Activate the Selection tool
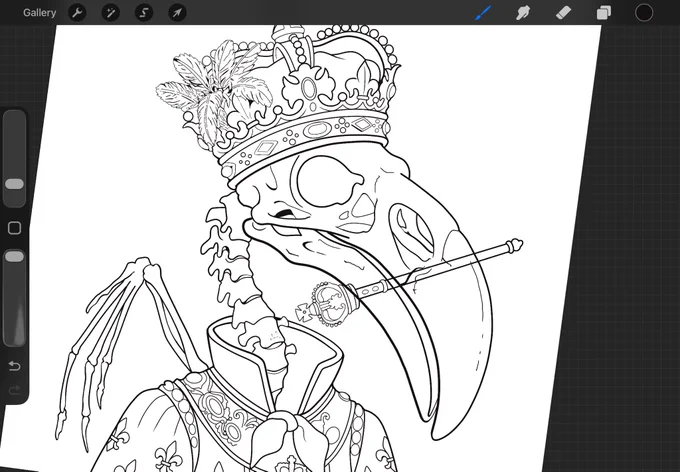The height and width of the screenshot is (472, 680). point(144,13)
